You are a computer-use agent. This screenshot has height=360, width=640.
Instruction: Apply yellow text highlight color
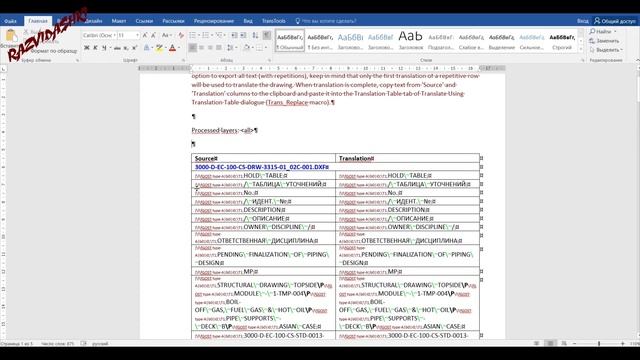(x=159, y=48)
